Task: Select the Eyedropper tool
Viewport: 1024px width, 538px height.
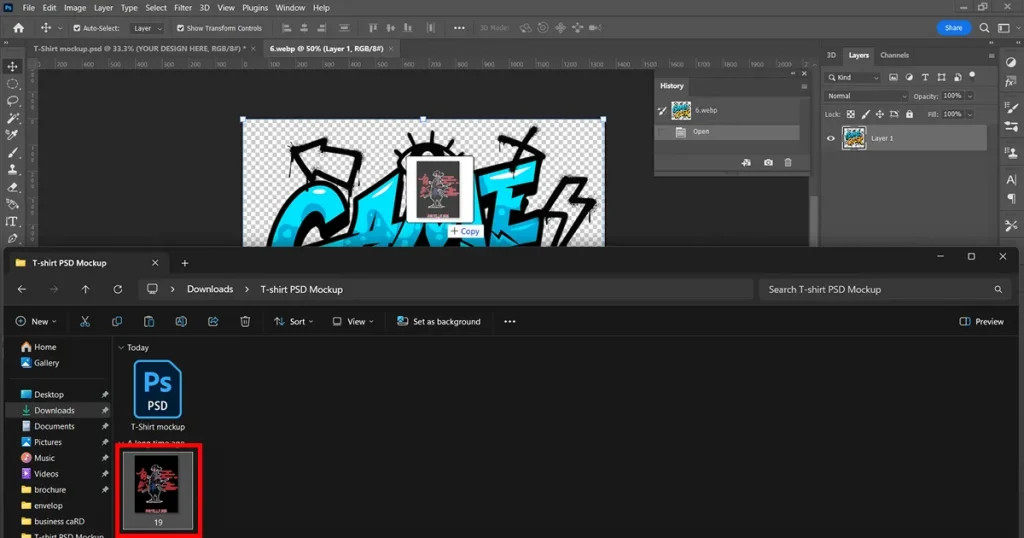Action: click(12, 135)
